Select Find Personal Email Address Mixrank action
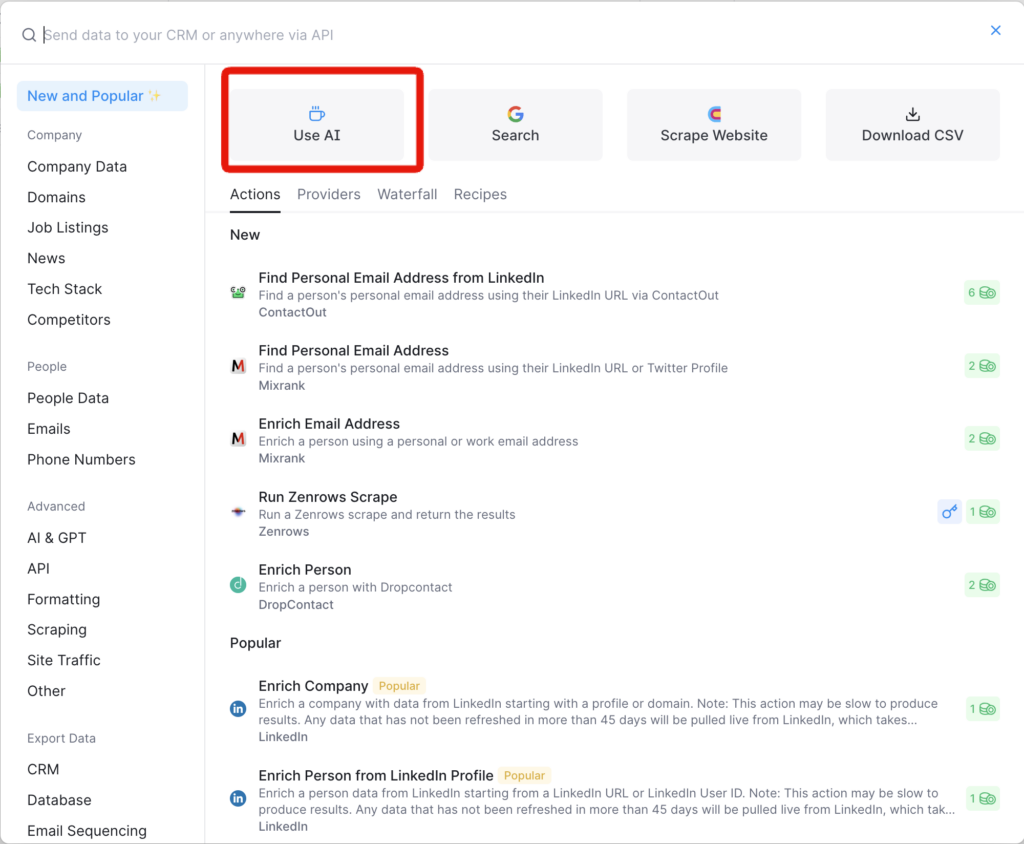This screenshot has height=844, width=1024. tap(615, 368)
